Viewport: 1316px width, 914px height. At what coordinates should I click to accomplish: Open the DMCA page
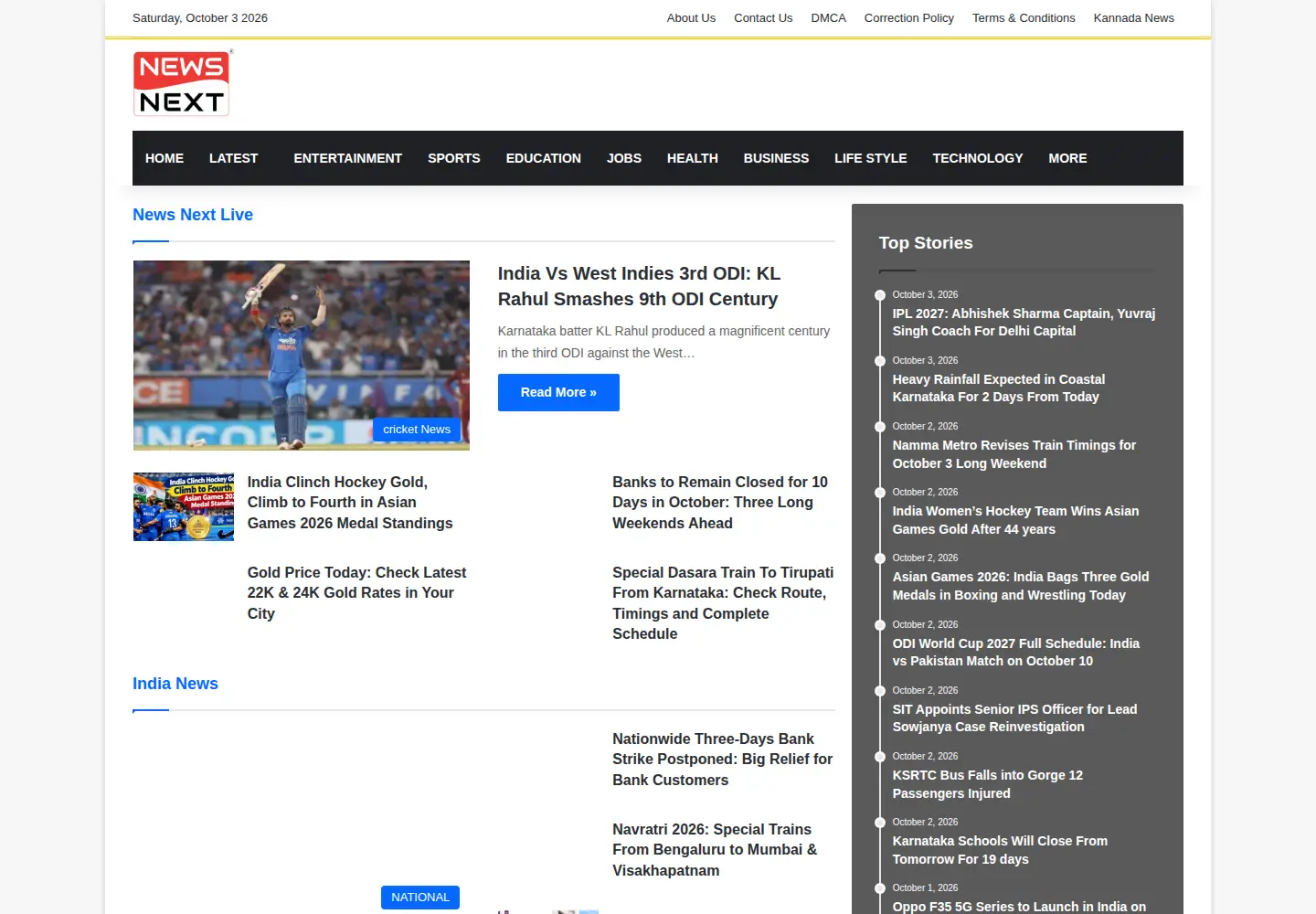828,17
